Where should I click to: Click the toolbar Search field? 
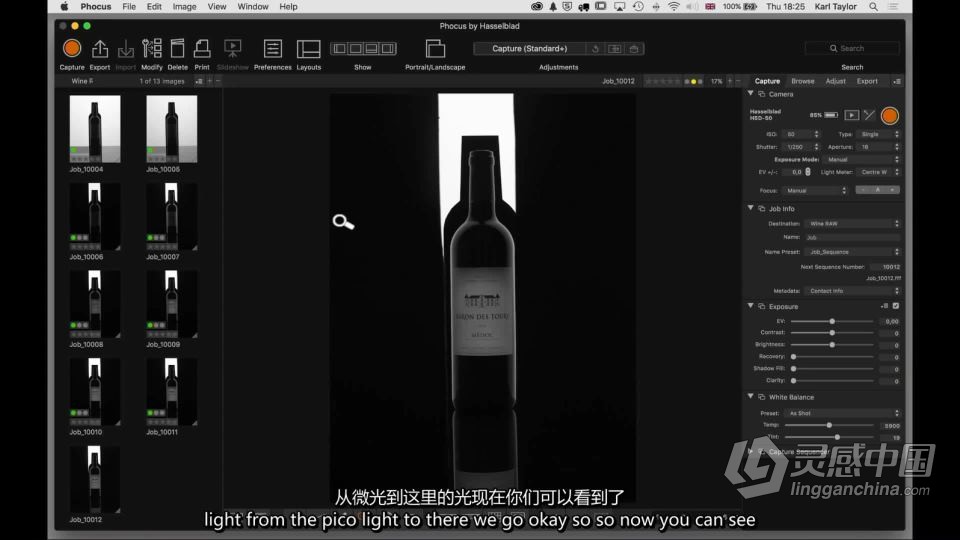click(x=852, y=48)
